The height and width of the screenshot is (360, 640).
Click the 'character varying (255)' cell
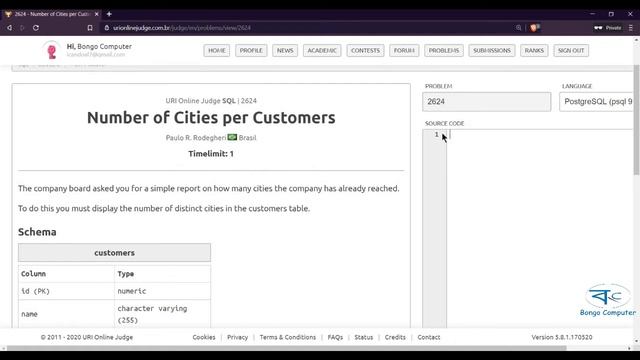pyautogui.click(x=162, y=314)
